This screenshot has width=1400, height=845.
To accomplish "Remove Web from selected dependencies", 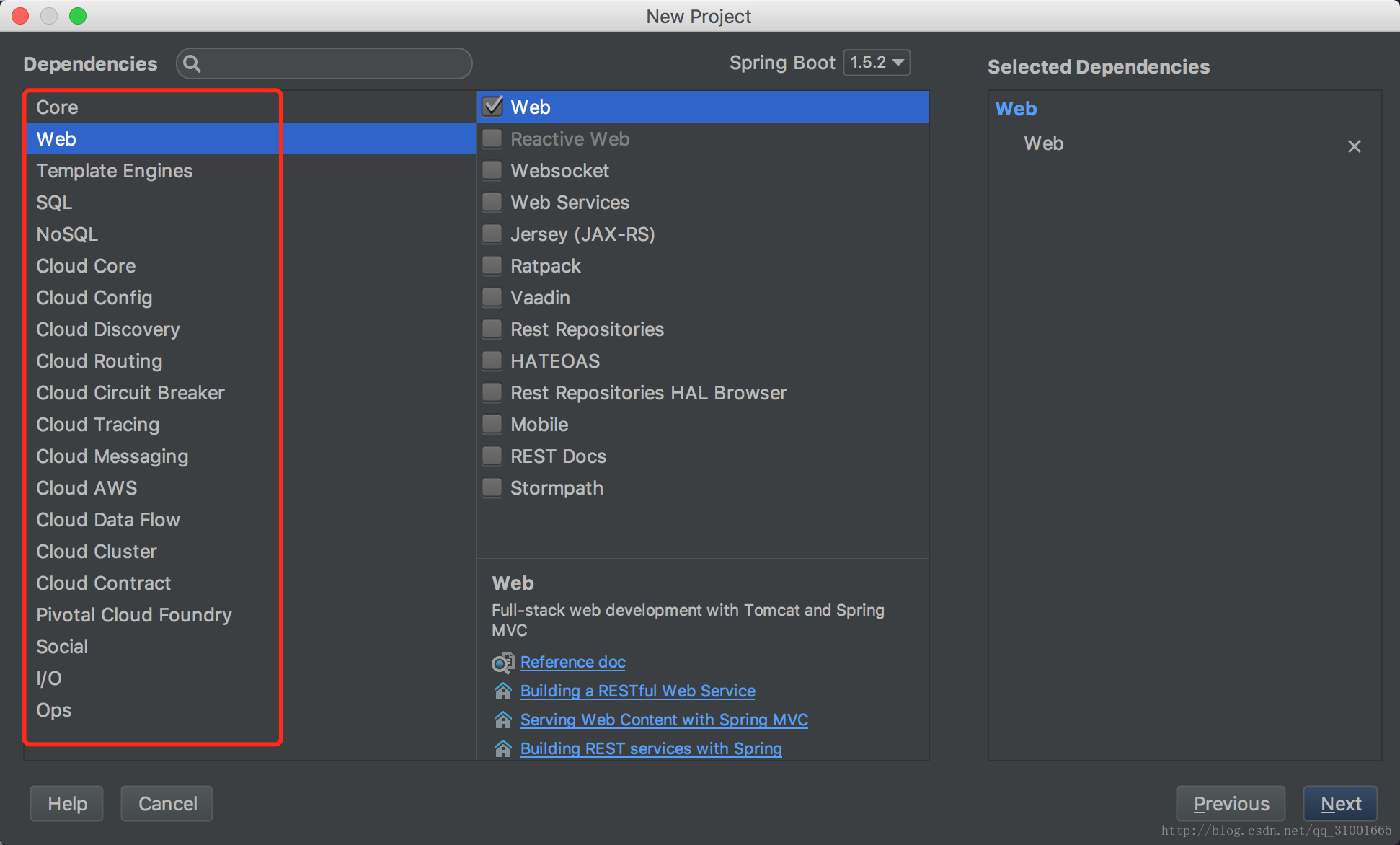I will (x=1354, y=146).
